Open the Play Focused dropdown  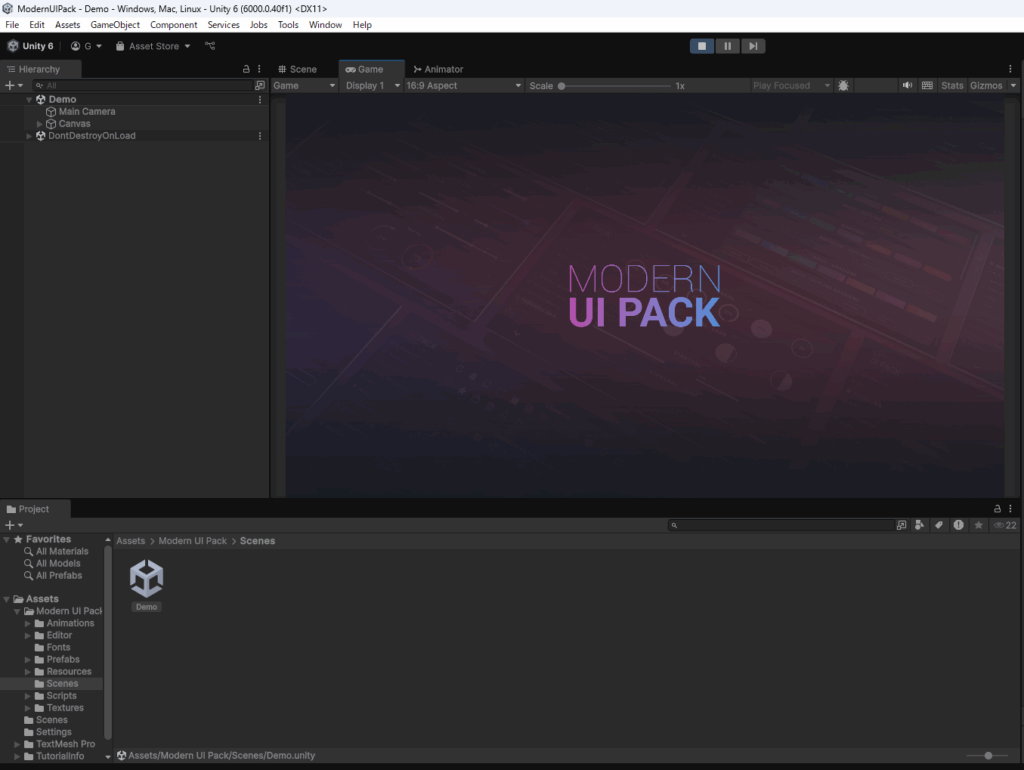[792, 86]
